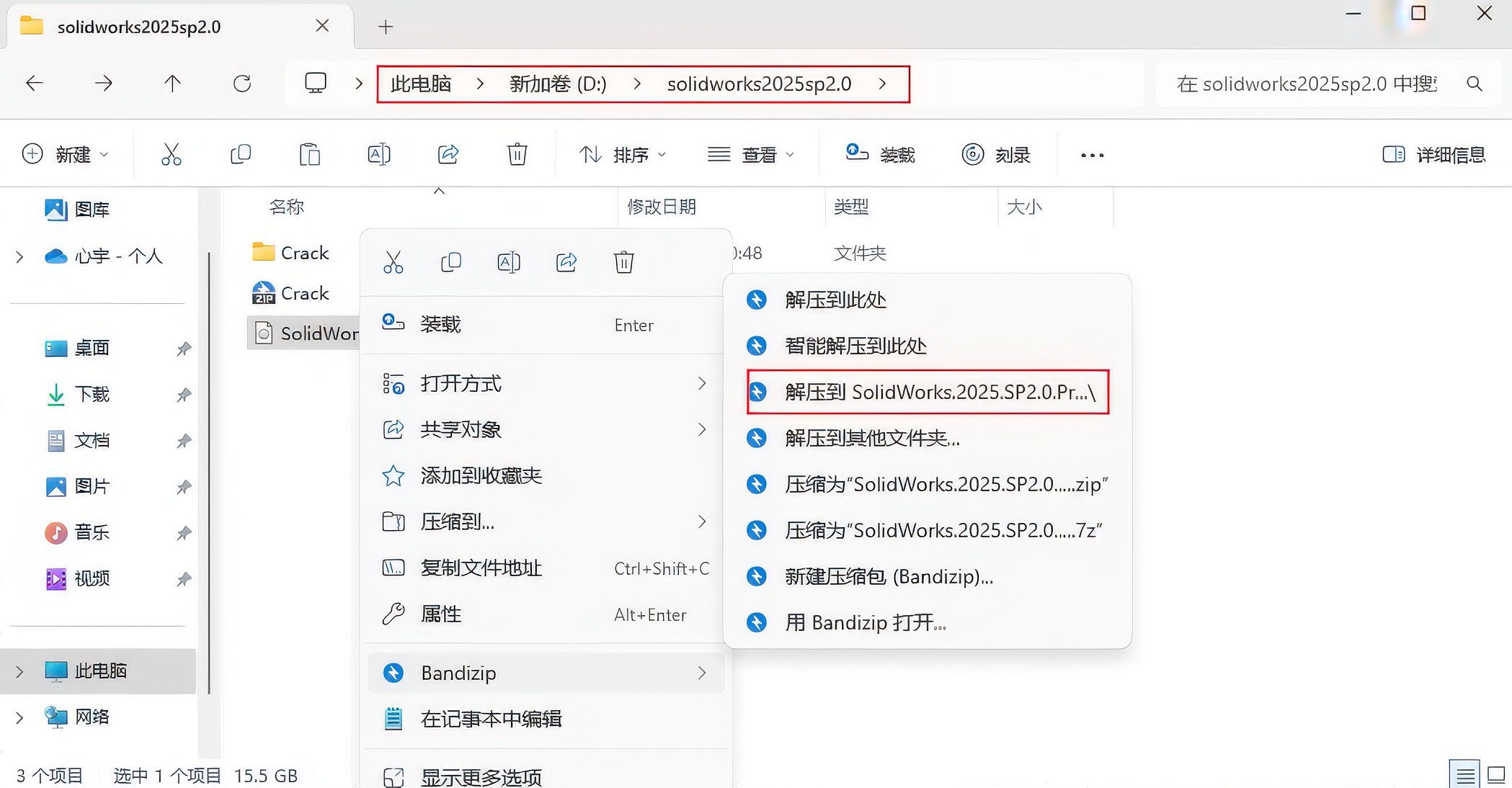Select 在记事本中编辑
1512x788 pixels.
(x=546, y=719)
